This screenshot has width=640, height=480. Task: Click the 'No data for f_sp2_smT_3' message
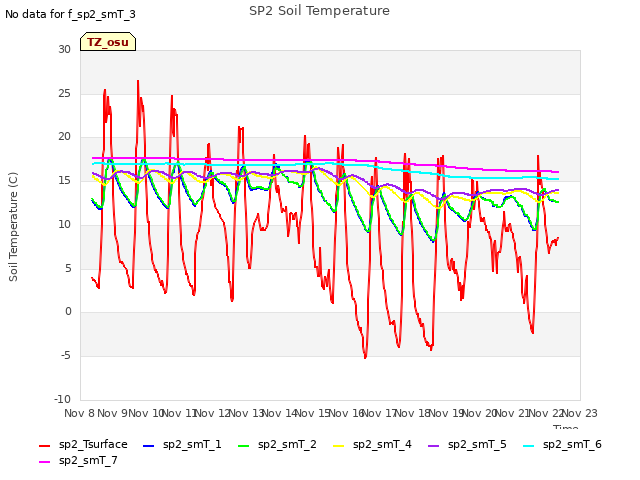pos(70,14)
